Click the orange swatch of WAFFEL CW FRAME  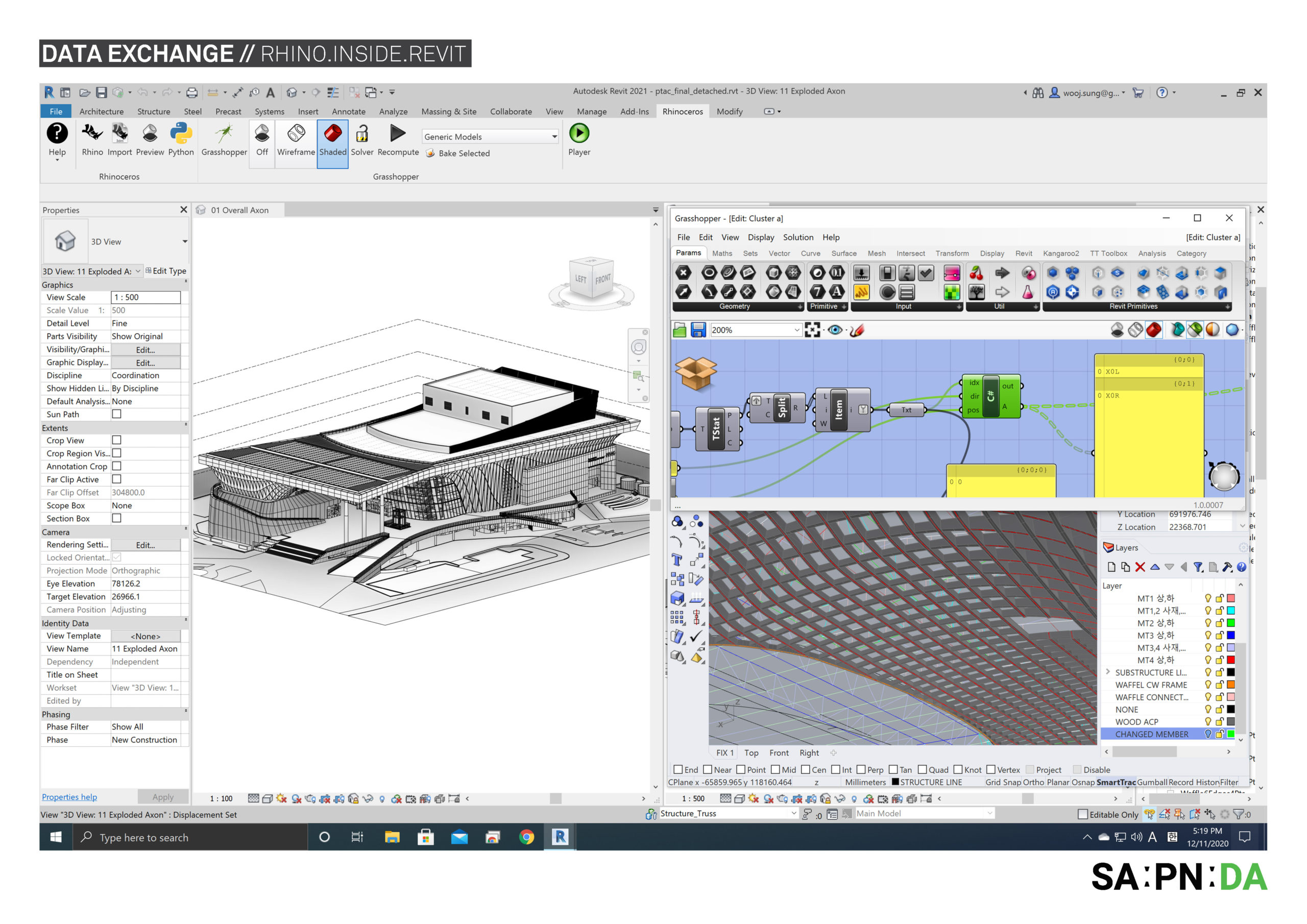(1230, 684)
